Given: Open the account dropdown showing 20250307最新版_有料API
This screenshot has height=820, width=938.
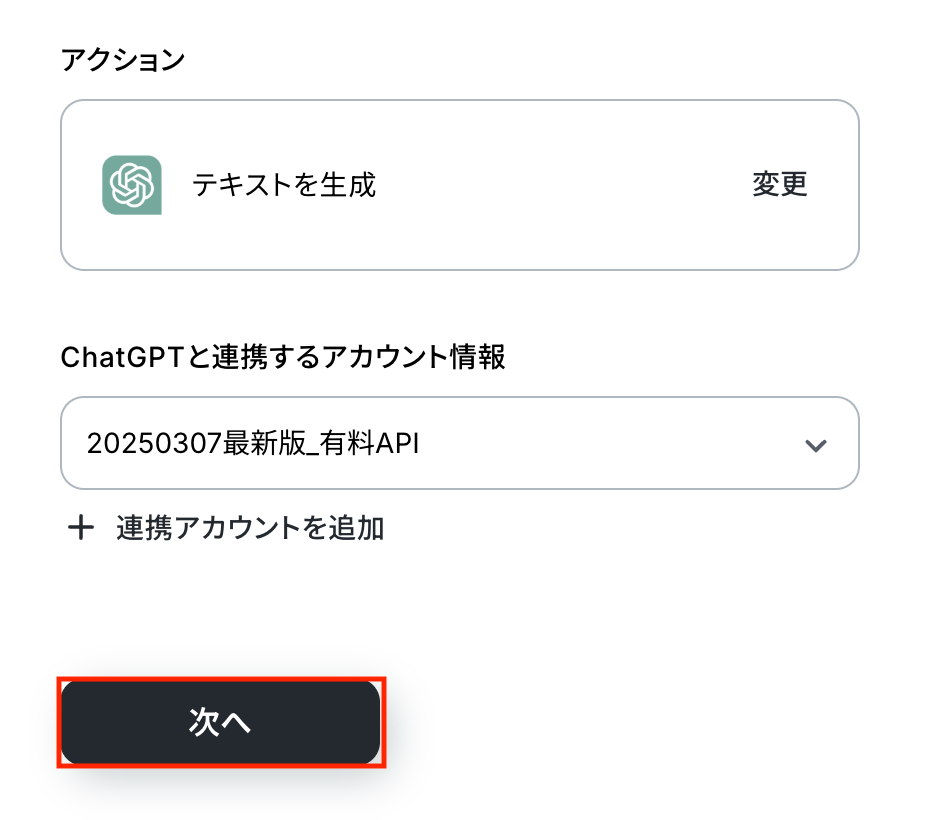Looking at the screenshot, I should 459,443.
